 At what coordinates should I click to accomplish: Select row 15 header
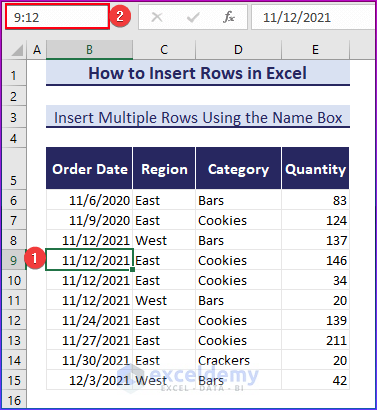14,380
